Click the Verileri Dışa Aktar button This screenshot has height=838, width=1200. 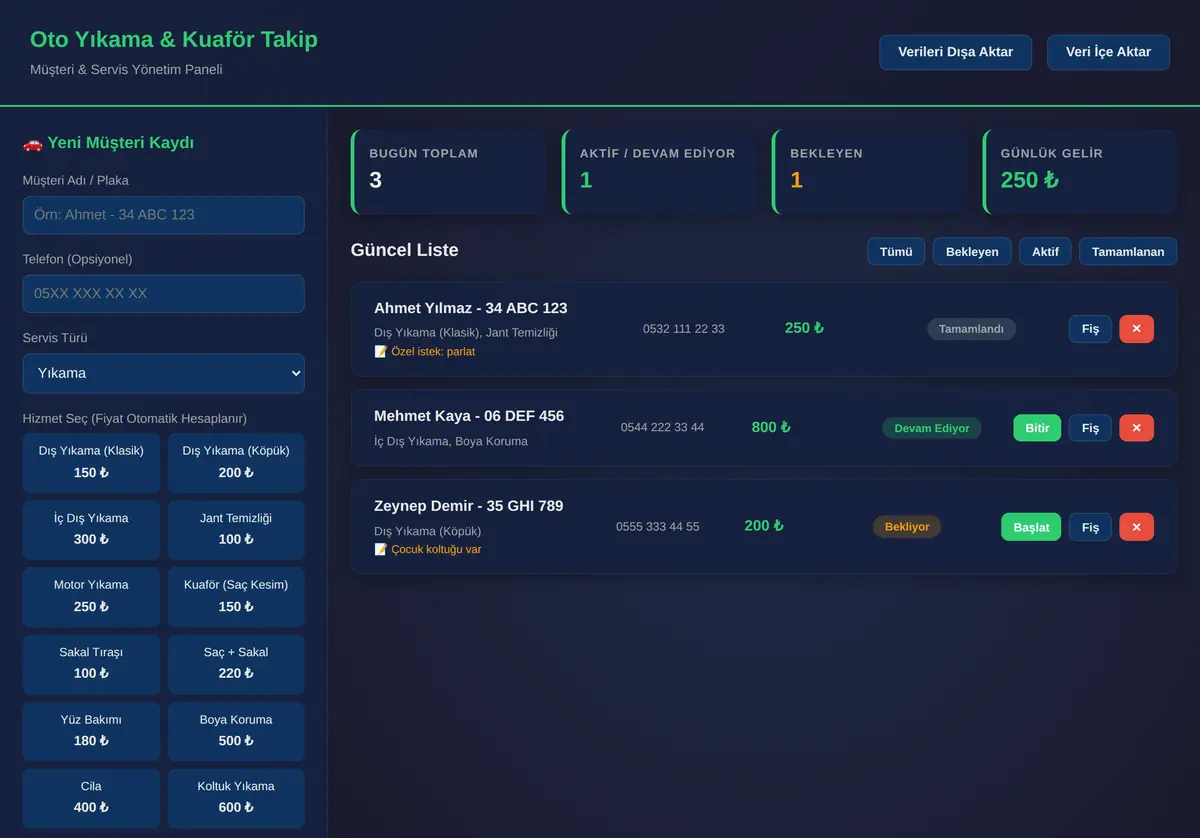pos(955,52)
